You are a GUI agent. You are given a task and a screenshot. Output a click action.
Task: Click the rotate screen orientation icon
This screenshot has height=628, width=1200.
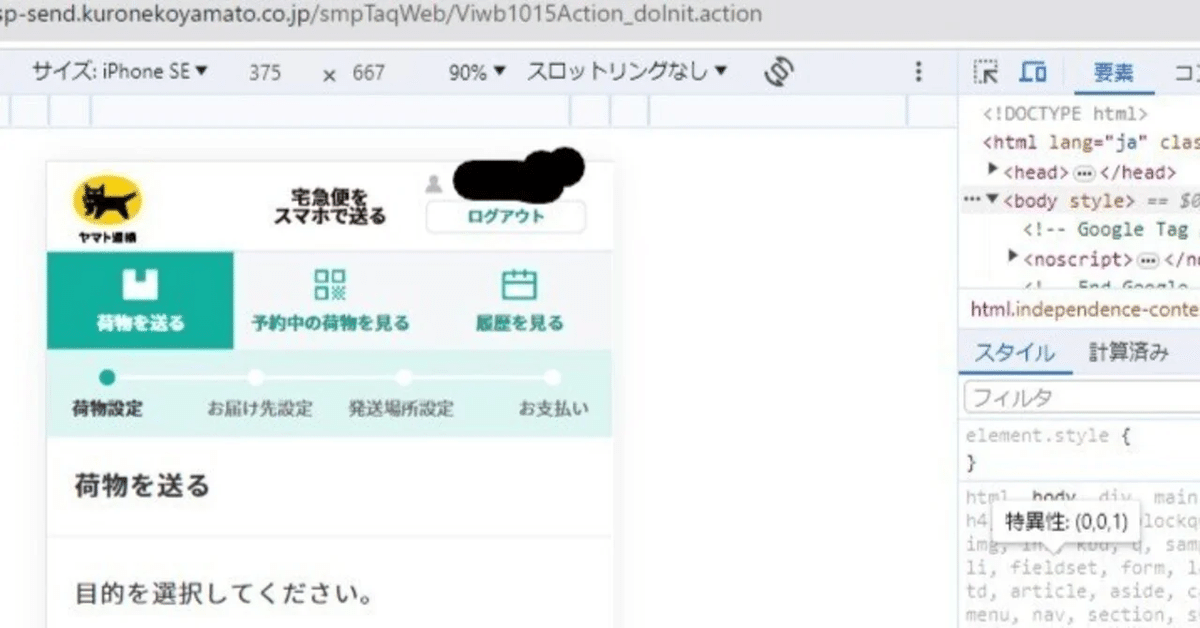tap(778, 72)
